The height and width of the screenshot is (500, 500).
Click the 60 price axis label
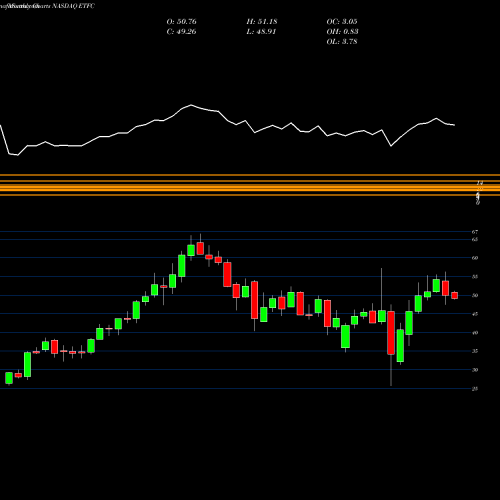pyautogui.click(x=475, y=258)
